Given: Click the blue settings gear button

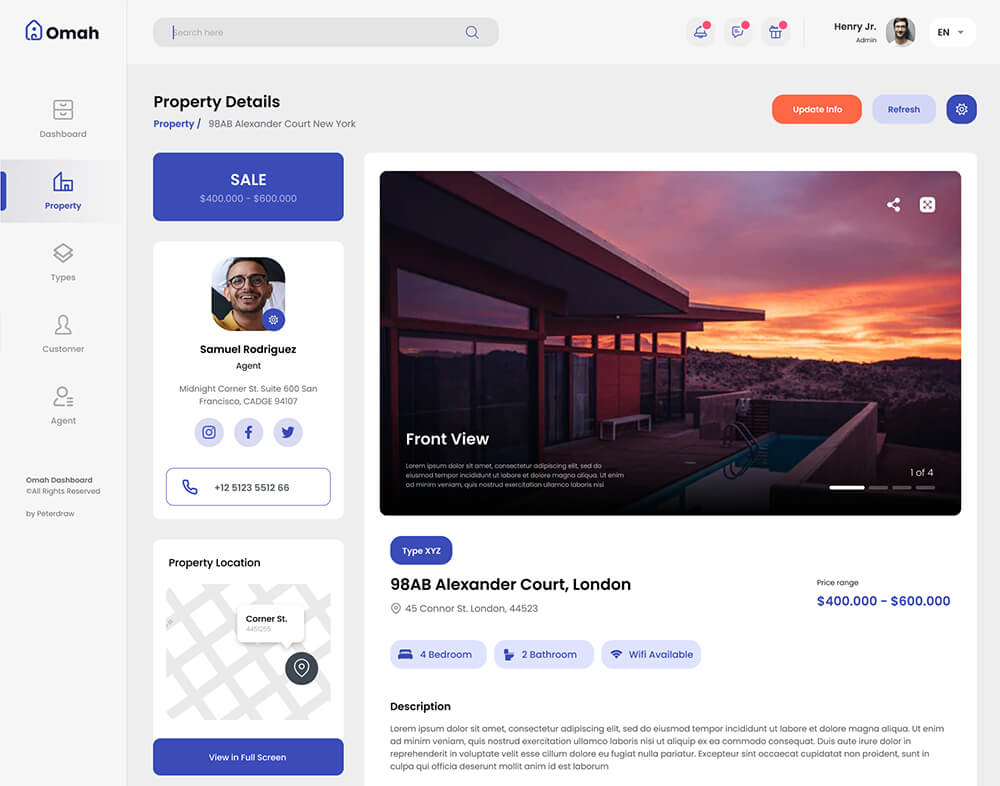Looking at the screenshot, I should pos(961,109).
